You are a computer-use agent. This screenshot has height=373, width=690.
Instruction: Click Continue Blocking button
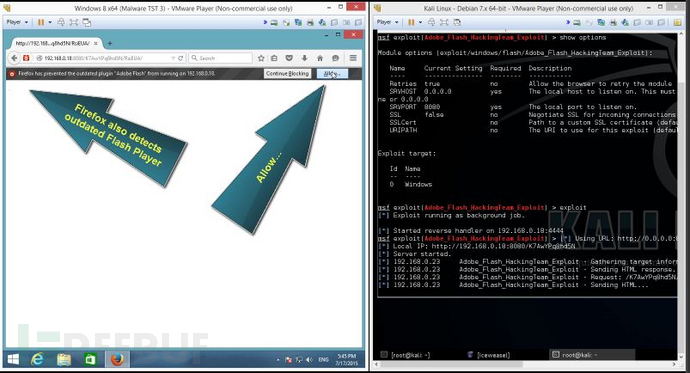coord(287,73)
